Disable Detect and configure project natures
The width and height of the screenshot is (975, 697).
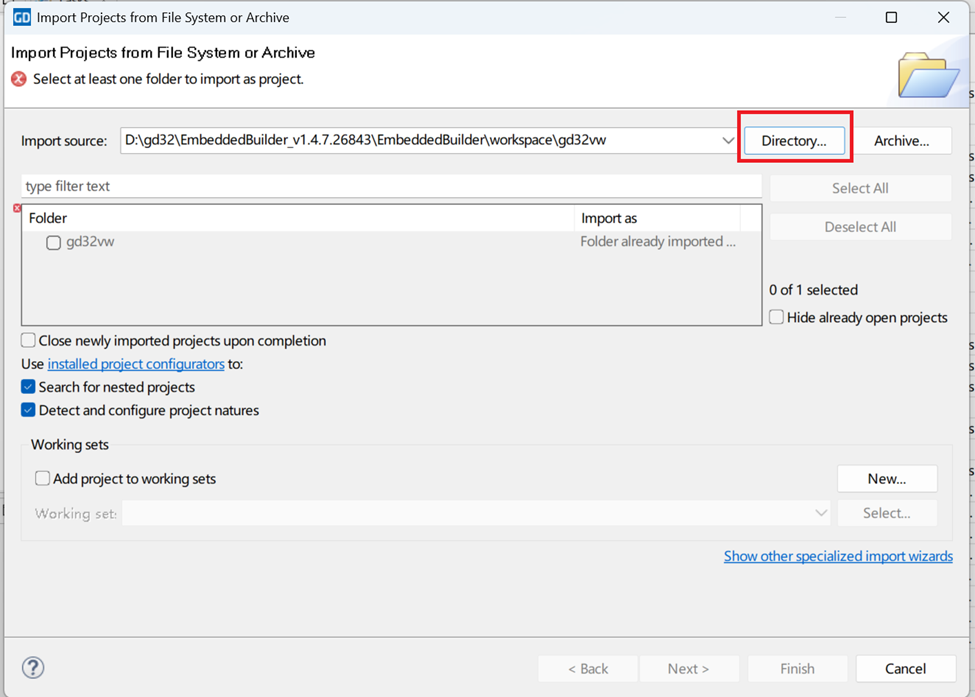click(x=29, y=410)
